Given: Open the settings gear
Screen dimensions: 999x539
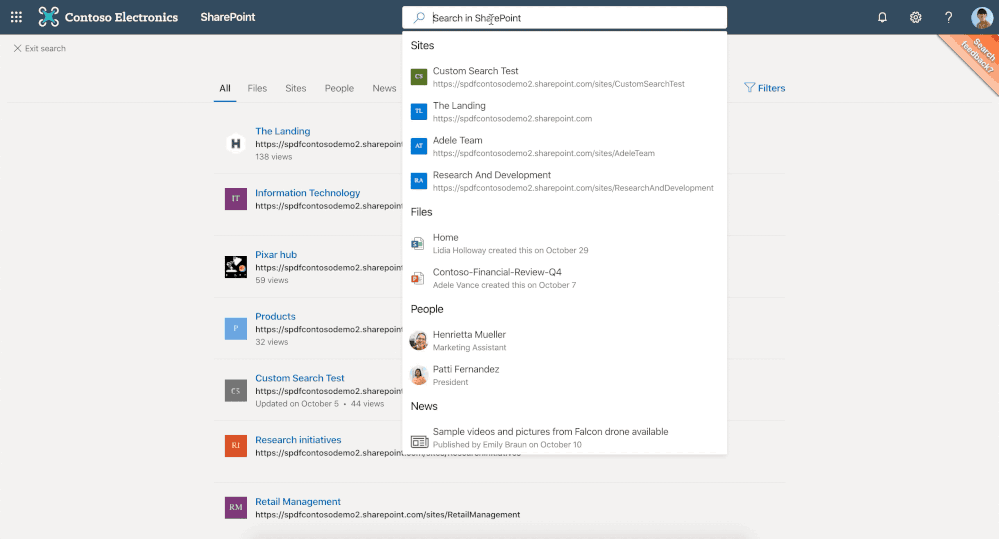Looking at the screenshot, I should point(916,17).
